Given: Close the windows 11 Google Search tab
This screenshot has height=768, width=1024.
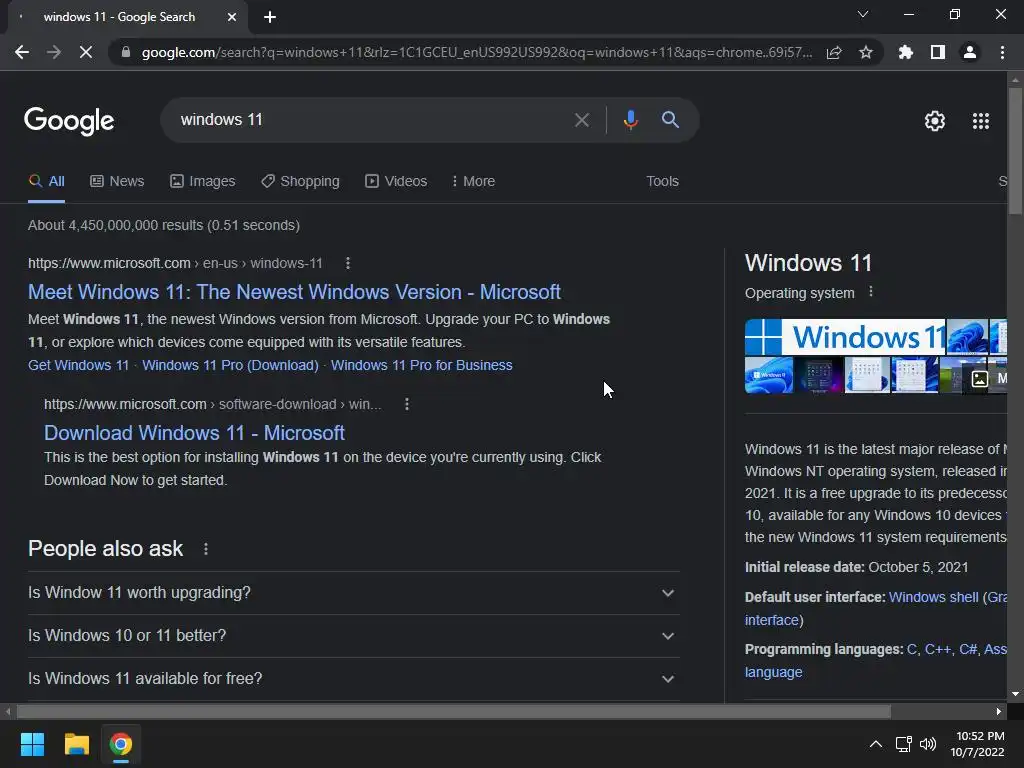Looking at the screenshot, I should (x=232, y=17).
